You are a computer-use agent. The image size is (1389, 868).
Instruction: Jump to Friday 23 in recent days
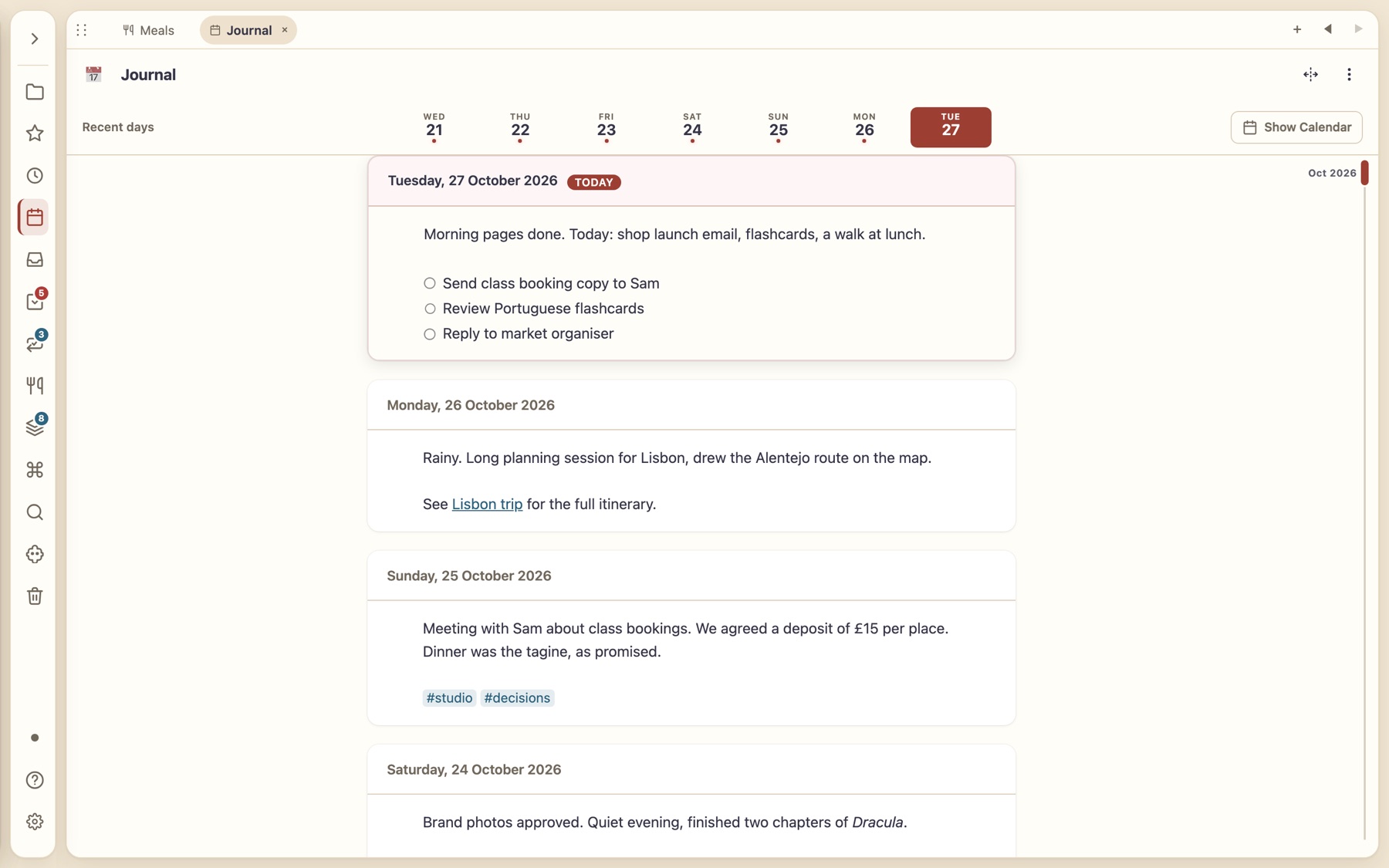click(x=607, y=127)
